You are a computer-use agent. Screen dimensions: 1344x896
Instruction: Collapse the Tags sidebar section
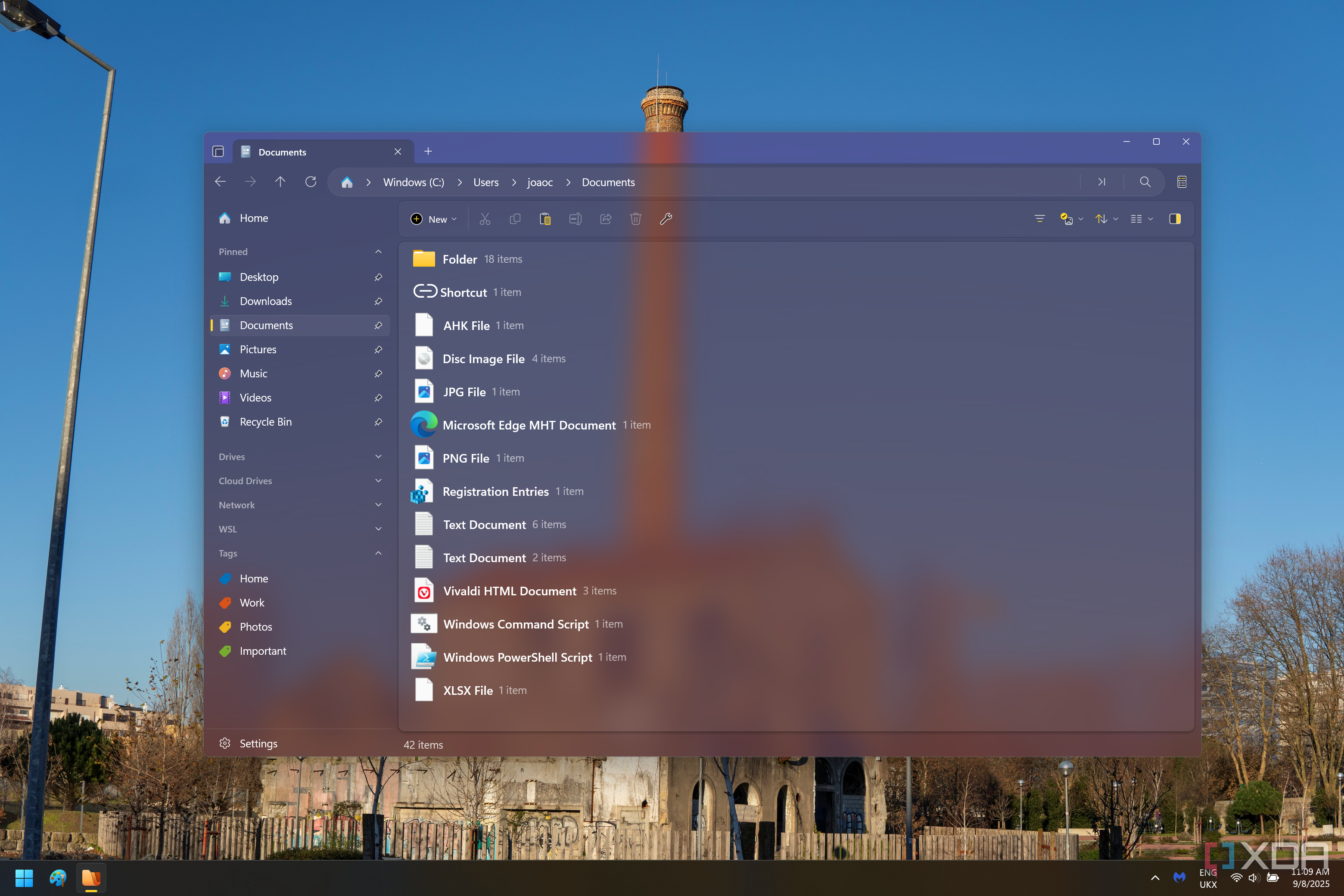click(x=378, y=553)
